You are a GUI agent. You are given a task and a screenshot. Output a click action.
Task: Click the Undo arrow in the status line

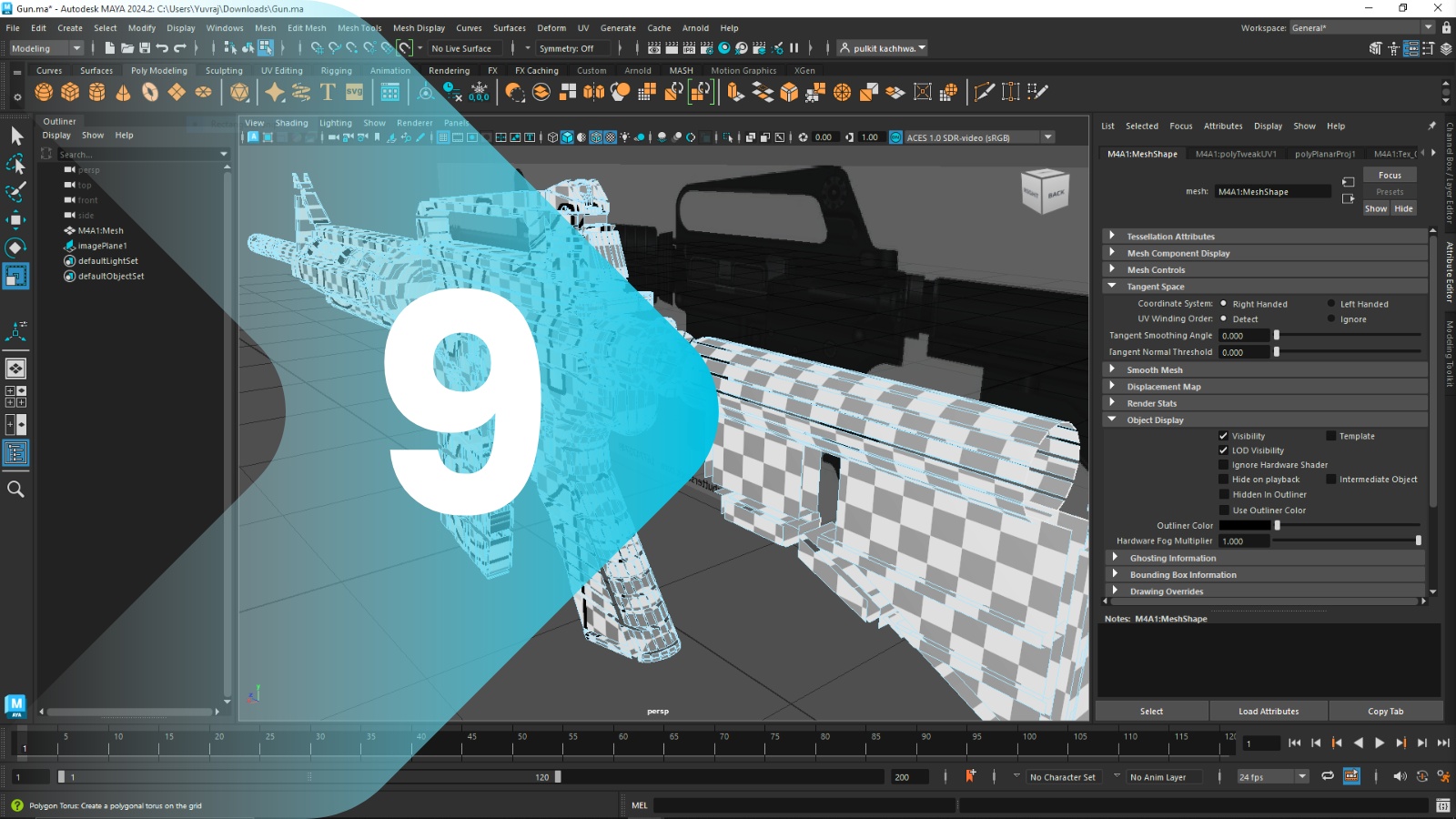coord(162,48)
